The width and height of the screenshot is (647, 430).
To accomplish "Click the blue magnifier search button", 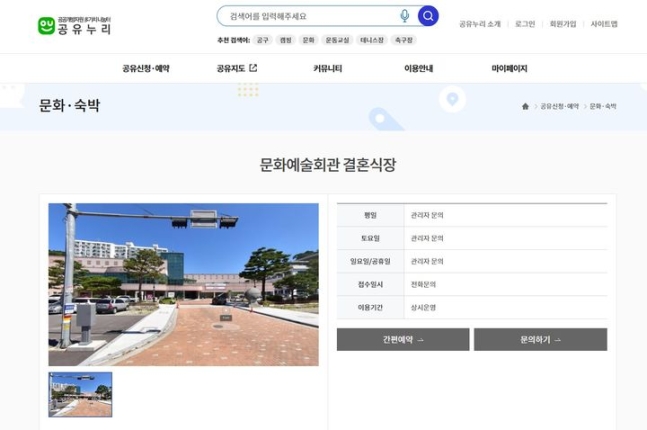I will pyautogui.click(x=428, y=16).
